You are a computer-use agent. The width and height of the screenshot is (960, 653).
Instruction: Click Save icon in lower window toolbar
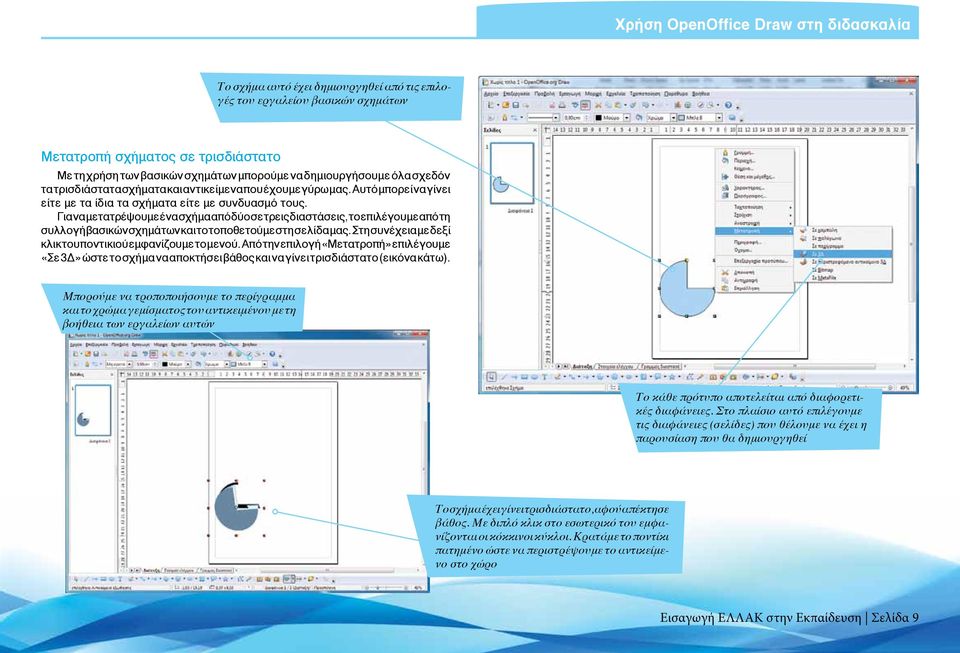(96, 354)
